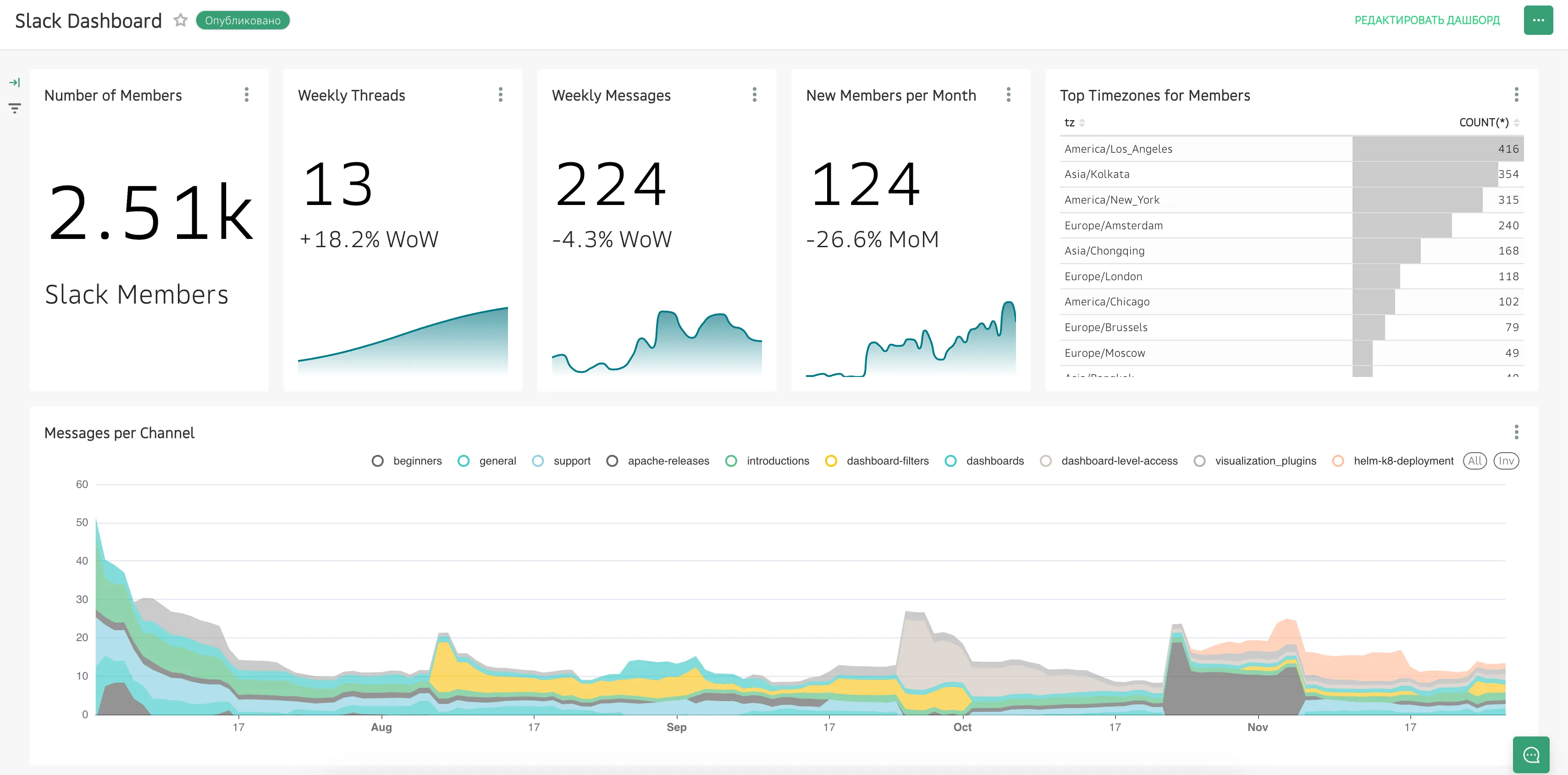Toggle the dashboard-filters series in the legend
Screen dimensions: 1568x775
(x=877, y=461)
